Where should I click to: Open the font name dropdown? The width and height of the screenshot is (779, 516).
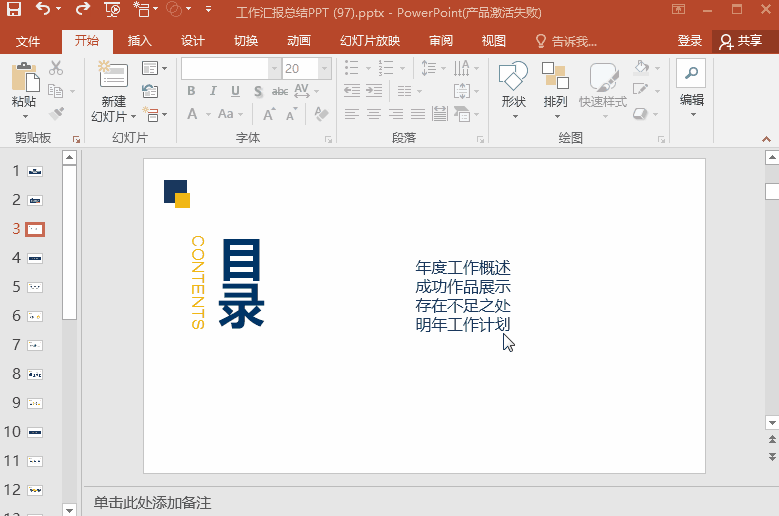point(275,69)
